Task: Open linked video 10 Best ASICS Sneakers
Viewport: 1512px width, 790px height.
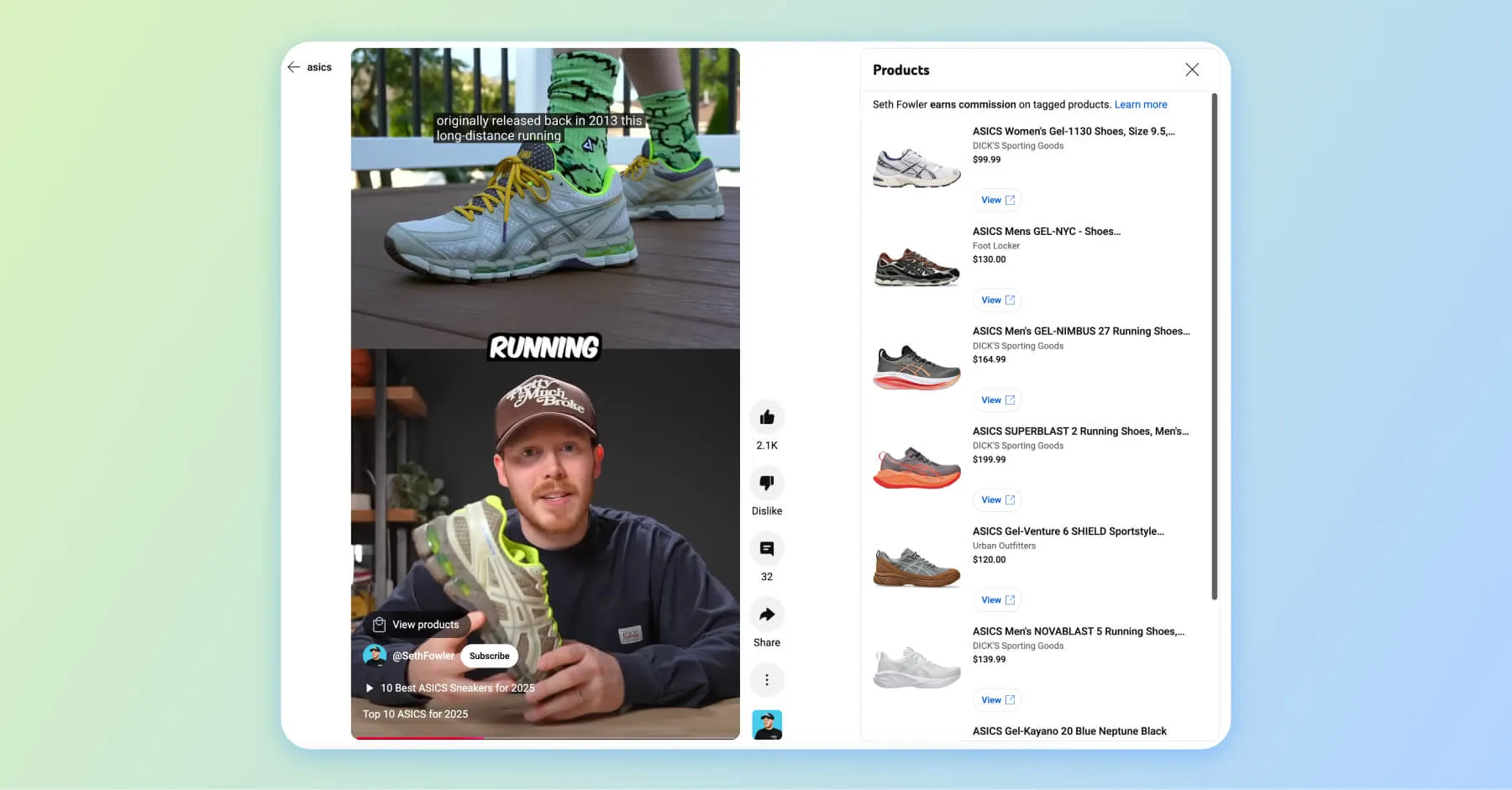Action: tap(451, 688)
